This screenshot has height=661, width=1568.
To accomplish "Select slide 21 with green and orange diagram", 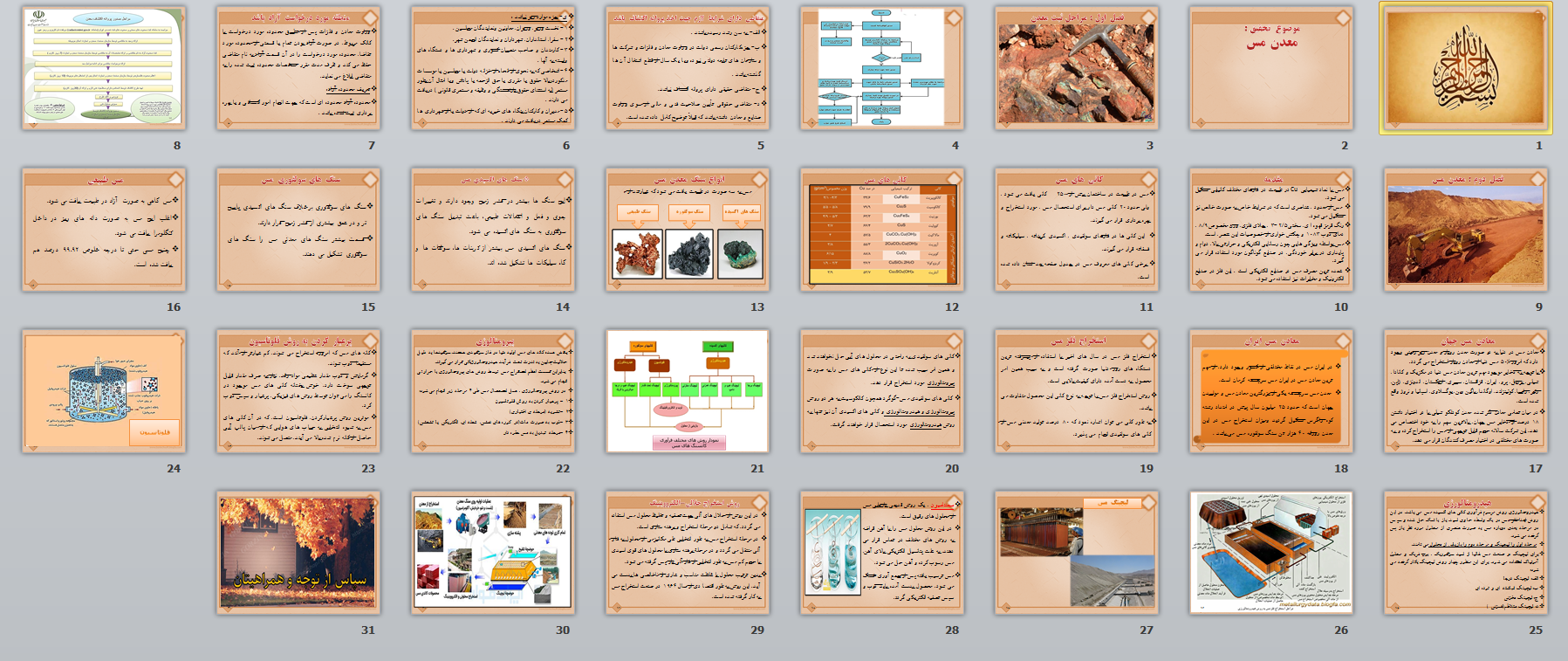I will click(688, 391).
